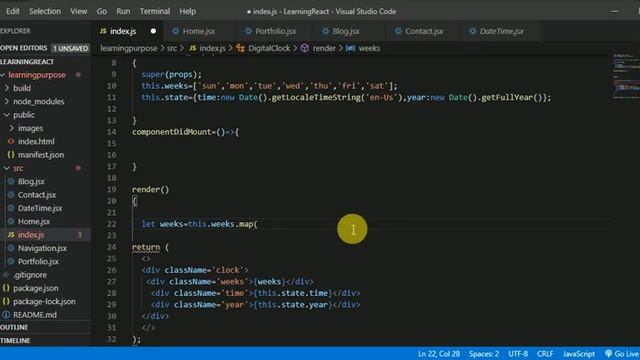640x360 pixels.
Task: Open README.md in the explorer
Action: [35, 315]
